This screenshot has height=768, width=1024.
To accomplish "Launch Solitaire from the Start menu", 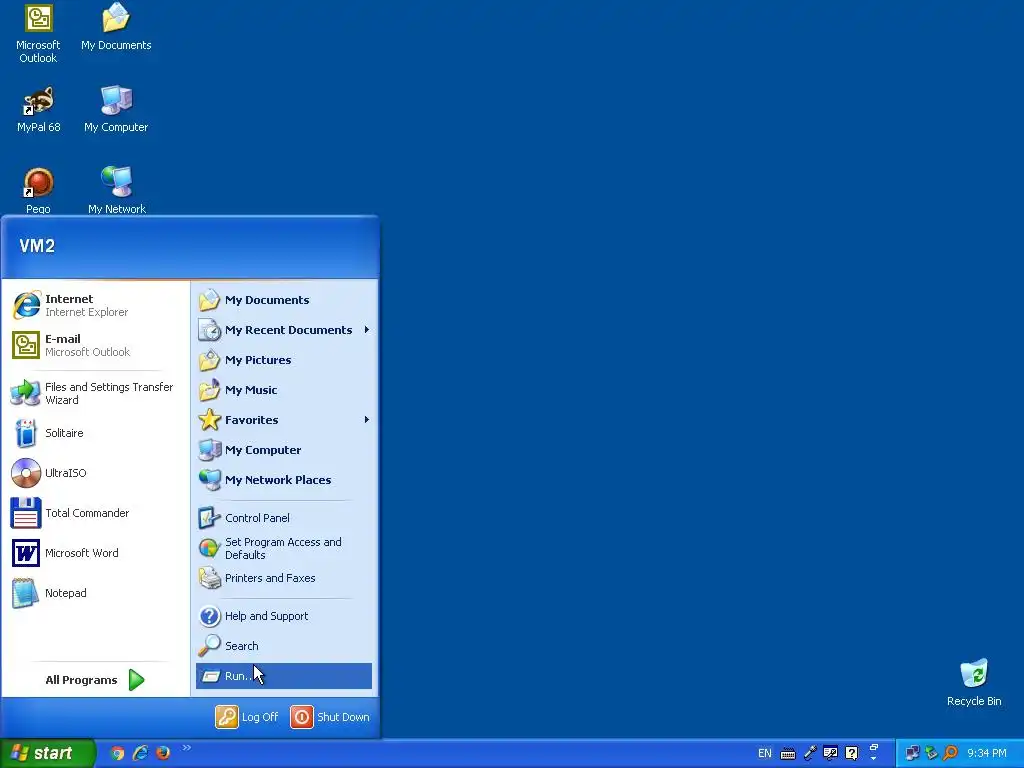I will [95, 433].
